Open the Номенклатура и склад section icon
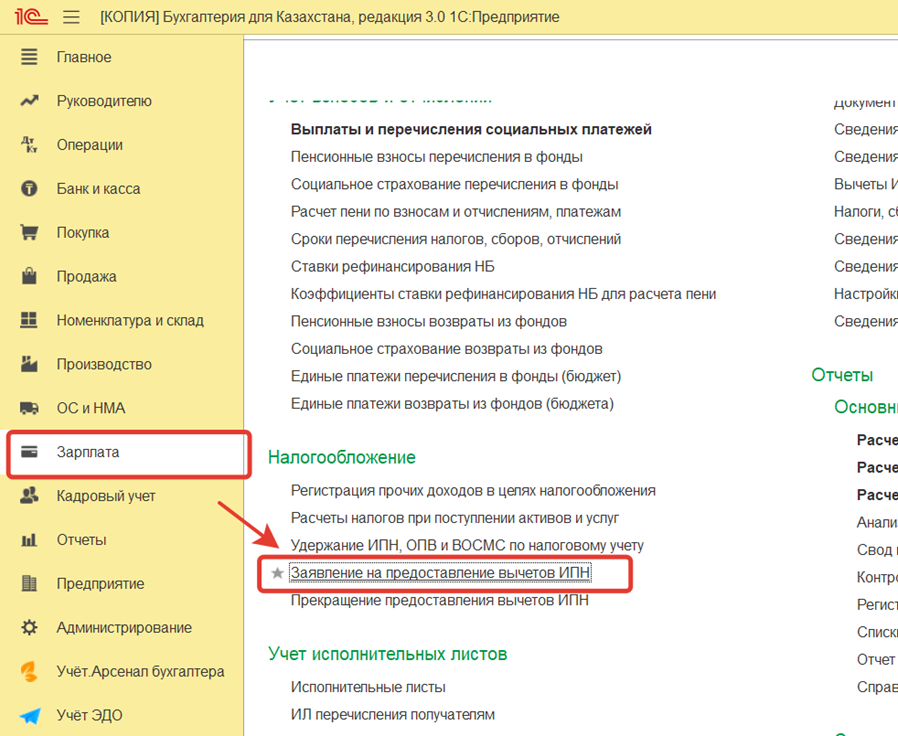 coord(27,320)
